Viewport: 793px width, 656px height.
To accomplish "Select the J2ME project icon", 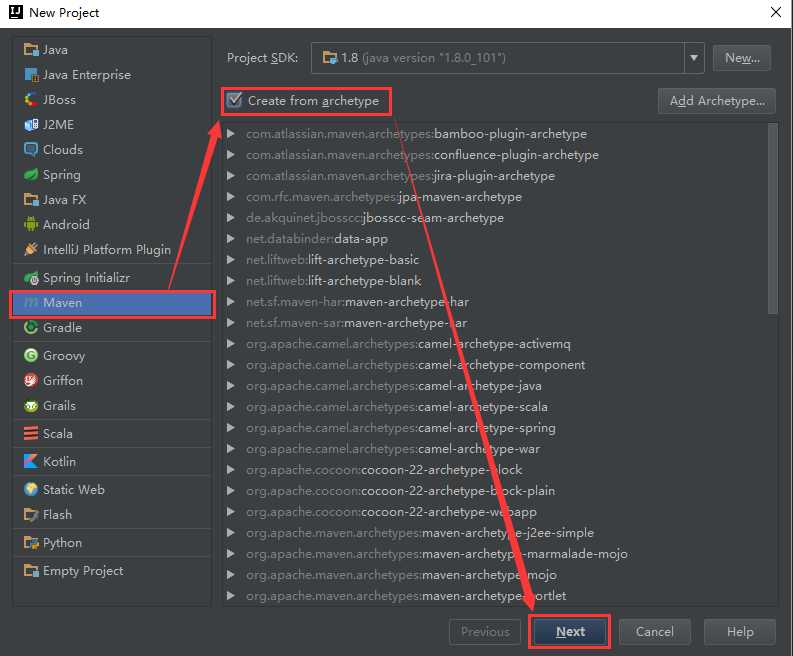I will click(31, 124).
